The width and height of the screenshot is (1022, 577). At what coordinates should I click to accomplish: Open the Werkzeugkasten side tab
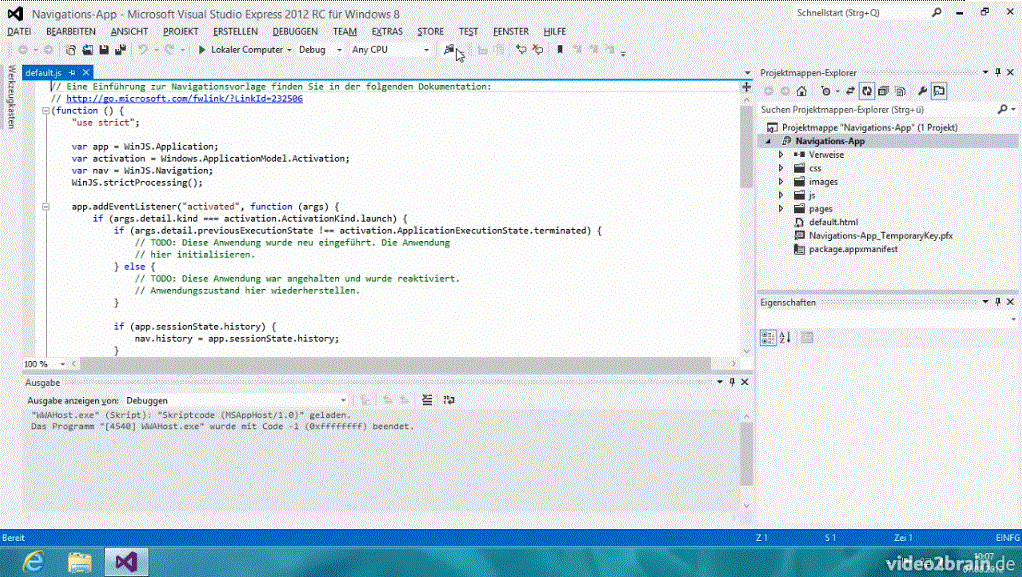[x=11, y=97]
